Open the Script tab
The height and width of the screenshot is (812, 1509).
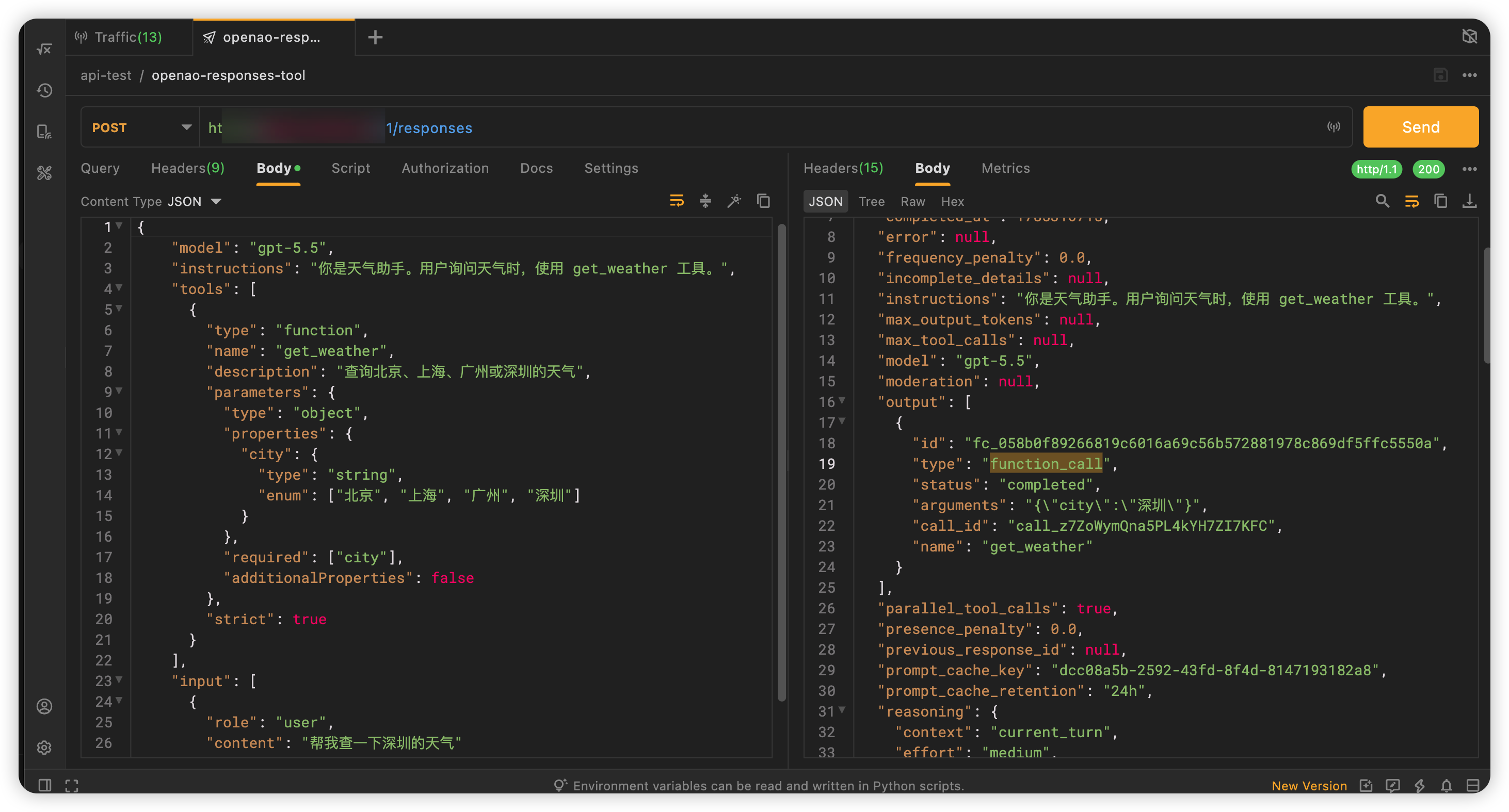pos(351,169)
